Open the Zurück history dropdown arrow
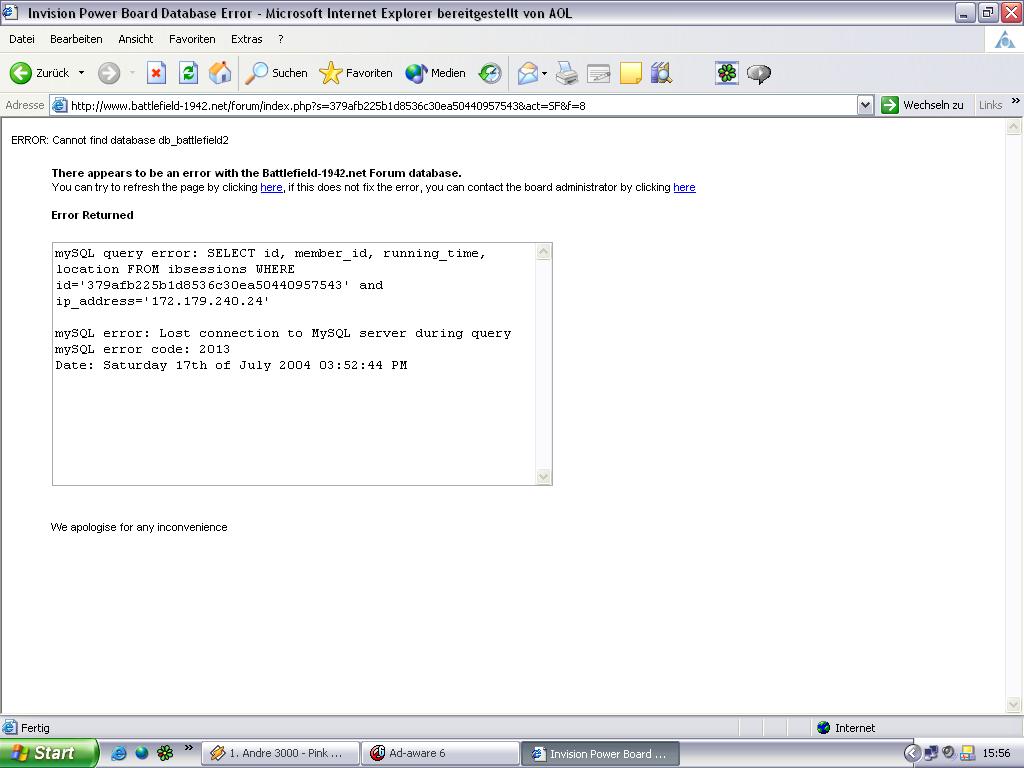 pos(82,73)
